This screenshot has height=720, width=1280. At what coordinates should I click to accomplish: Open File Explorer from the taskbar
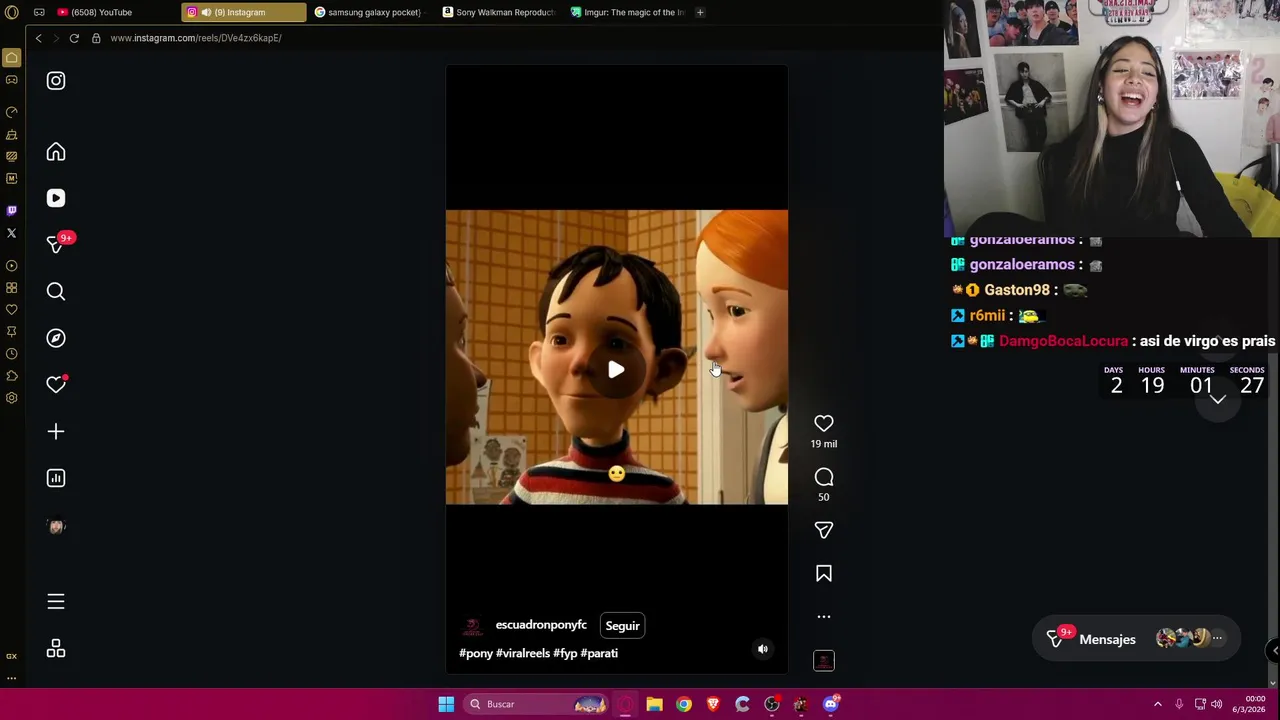[654, 704]
